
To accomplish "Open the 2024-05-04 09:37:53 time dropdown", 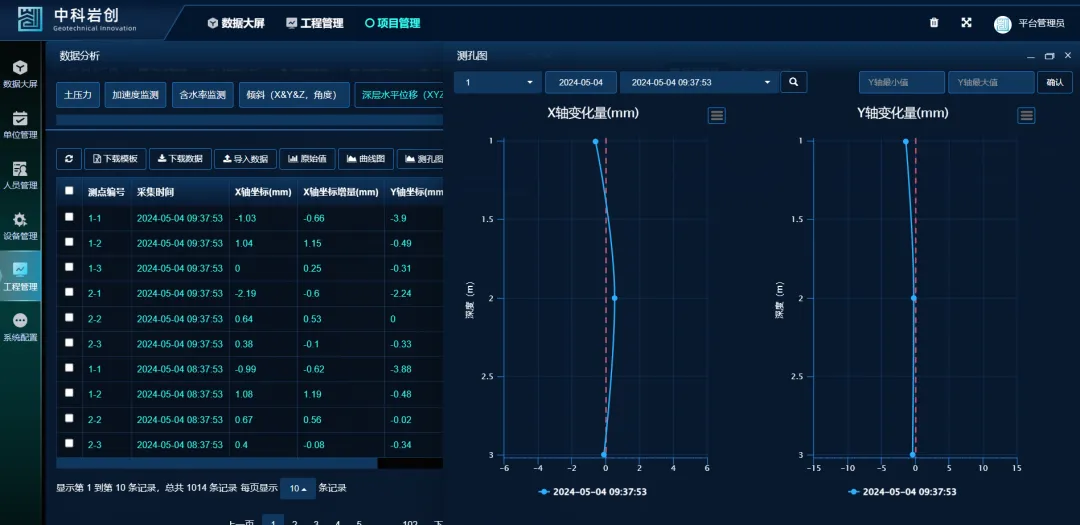I will (x=698, y=82).
